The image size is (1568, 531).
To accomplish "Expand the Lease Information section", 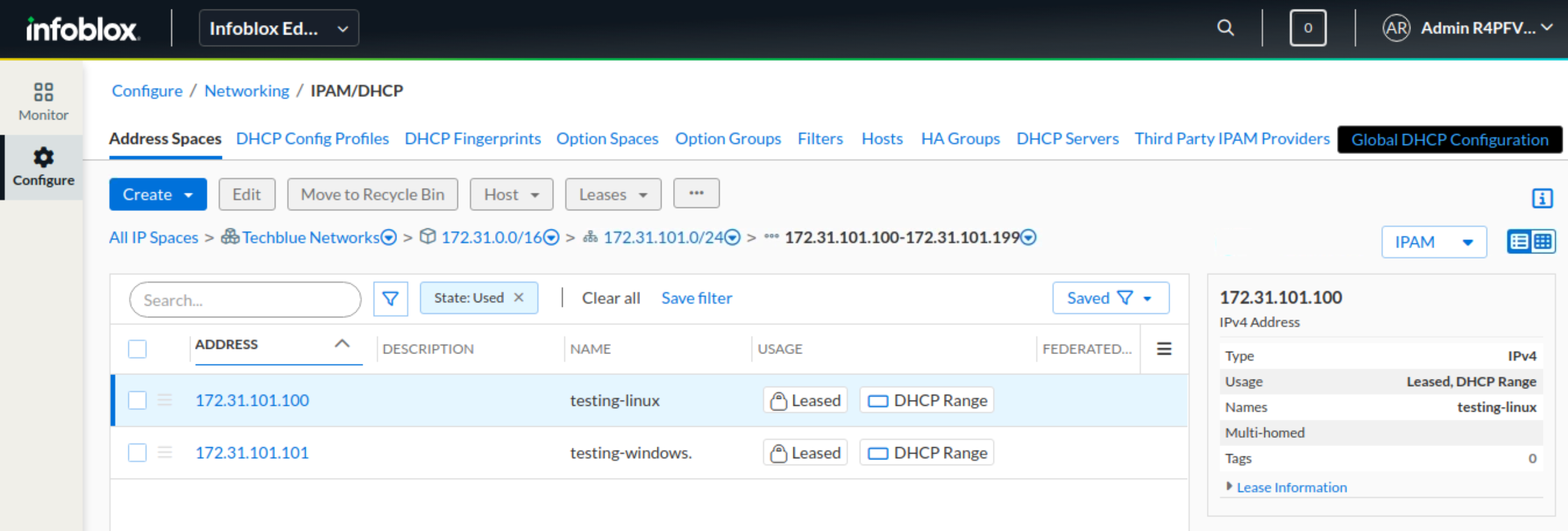I will [x=1291, y=487].
